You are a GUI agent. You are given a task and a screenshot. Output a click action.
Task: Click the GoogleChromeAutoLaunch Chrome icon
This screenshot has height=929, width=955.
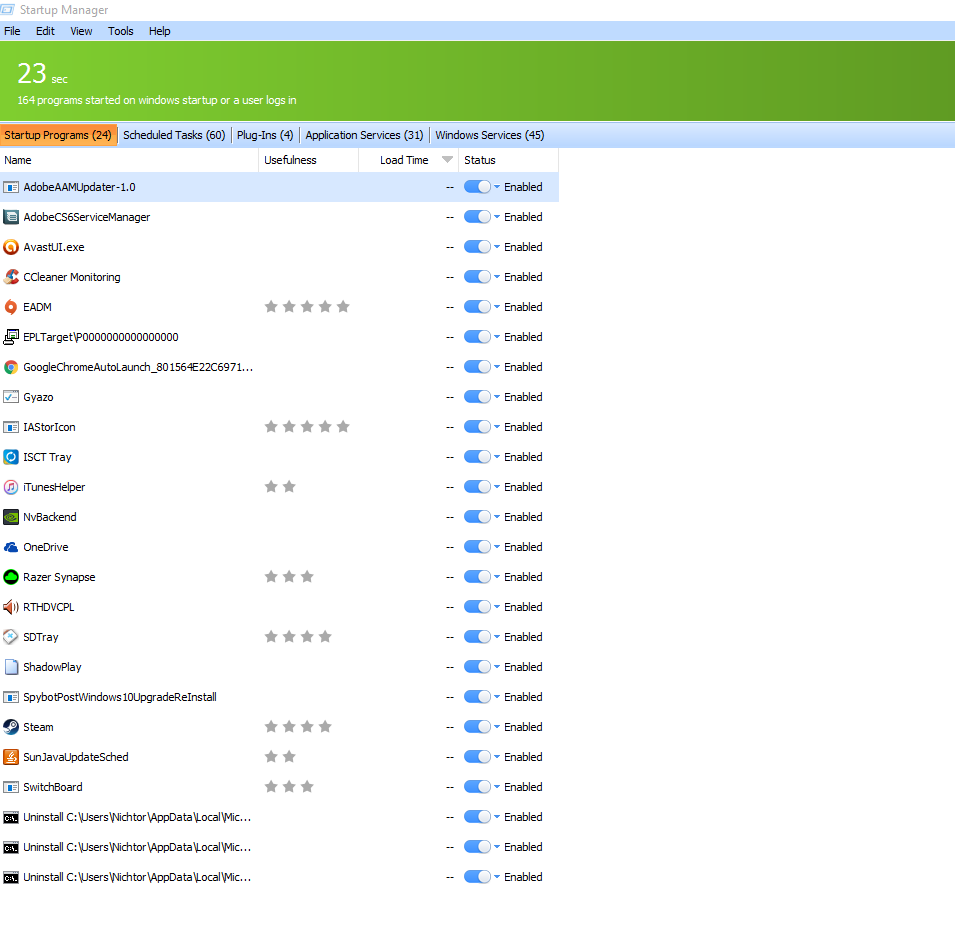pyautogui.click(x=11, y=367)
